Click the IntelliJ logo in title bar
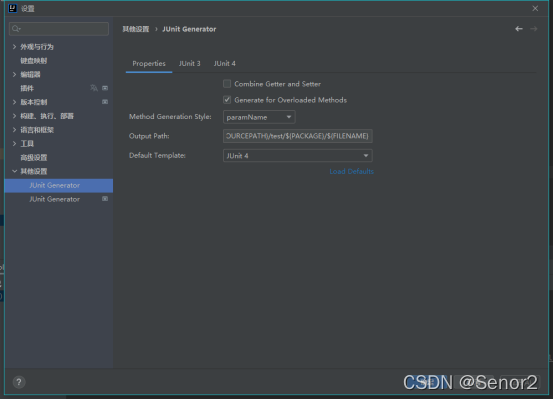Screen dimensions: 553x400 tap(13, 8)
